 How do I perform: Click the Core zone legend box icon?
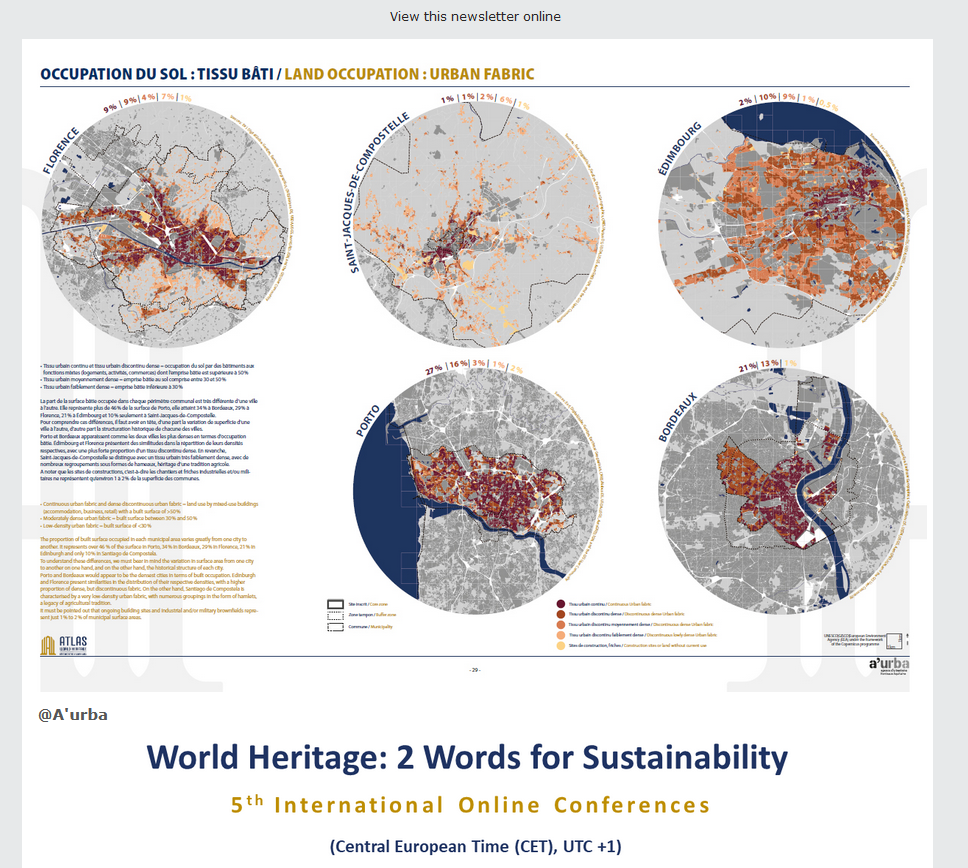[x=335, y=604]
